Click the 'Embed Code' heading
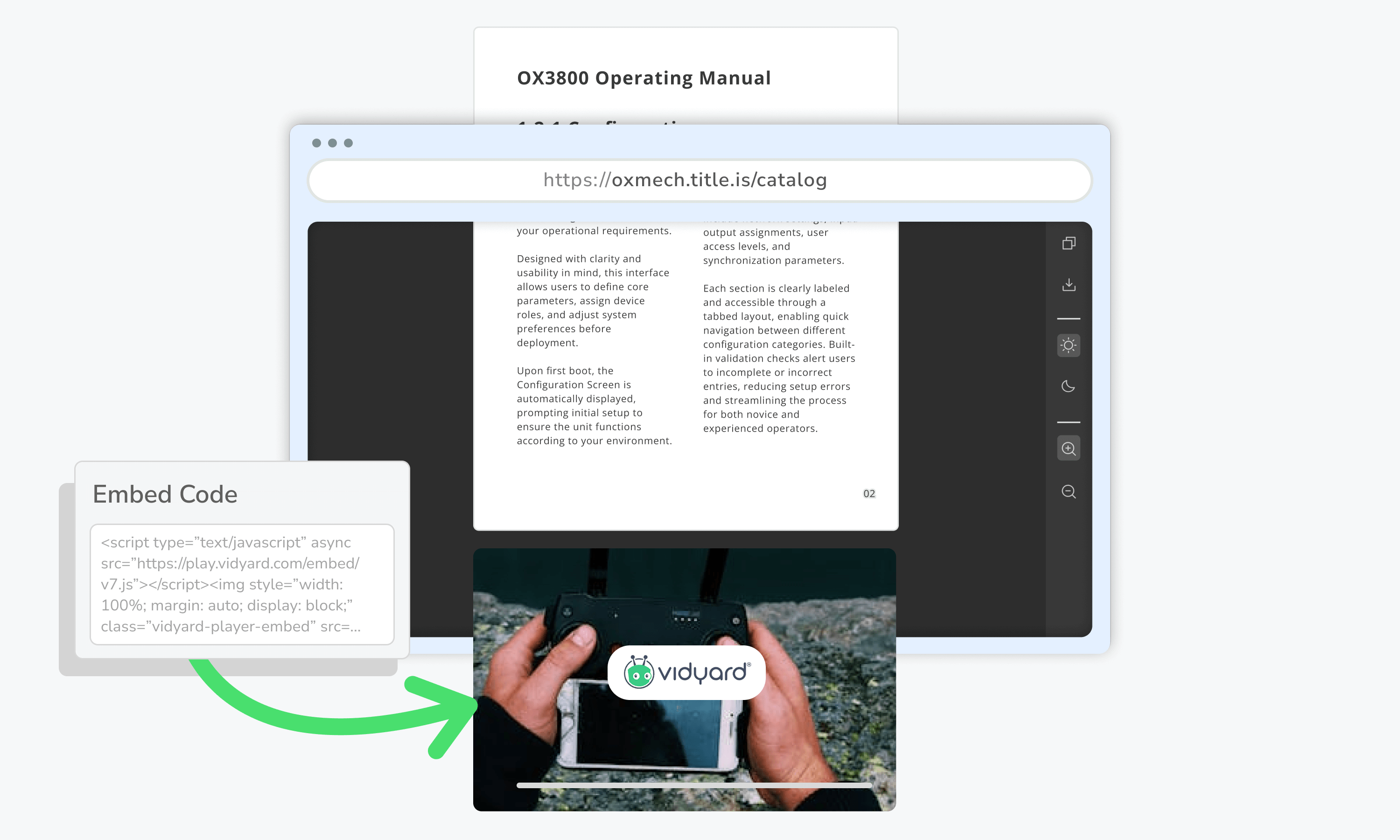Screen dimensions: 1400x840 [165, 494]
